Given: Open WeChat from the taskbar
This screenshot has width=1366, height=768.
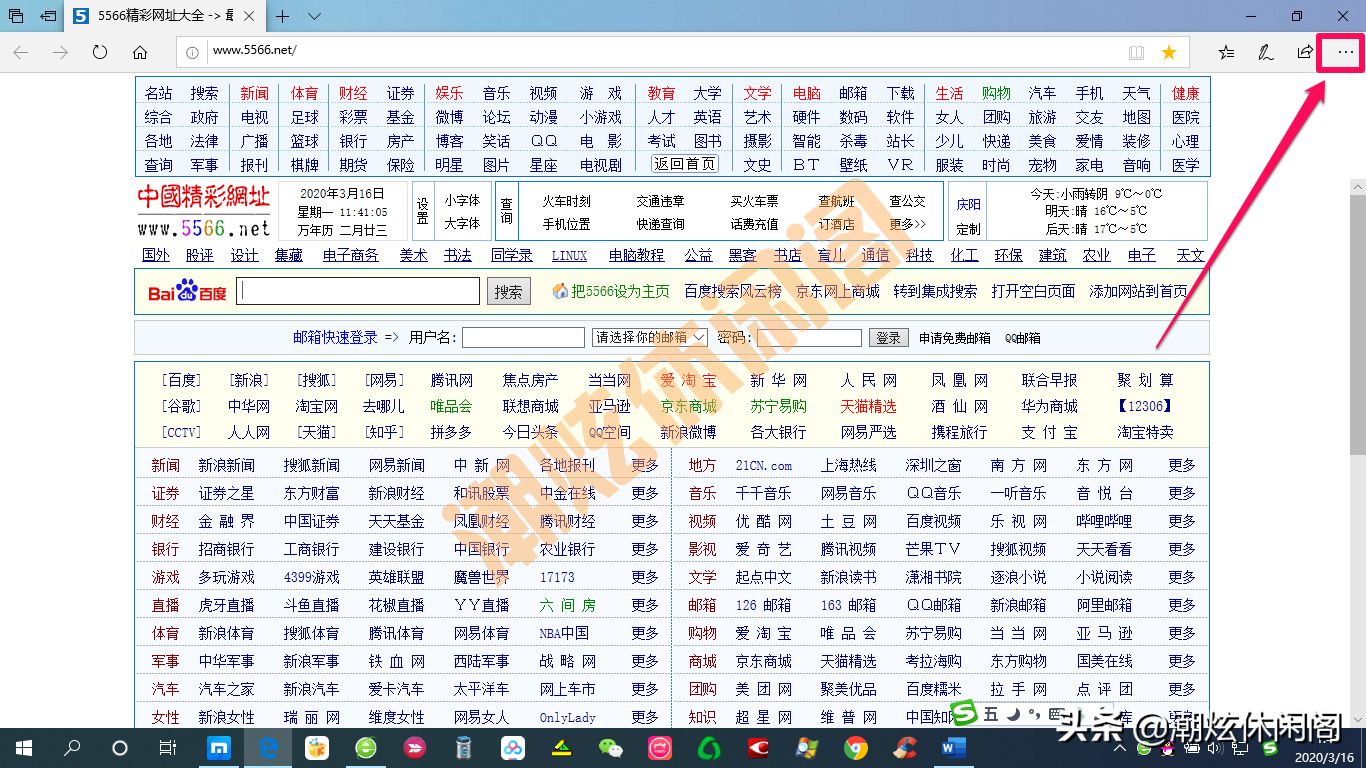Looking at the screenshot, I should 610,747.
